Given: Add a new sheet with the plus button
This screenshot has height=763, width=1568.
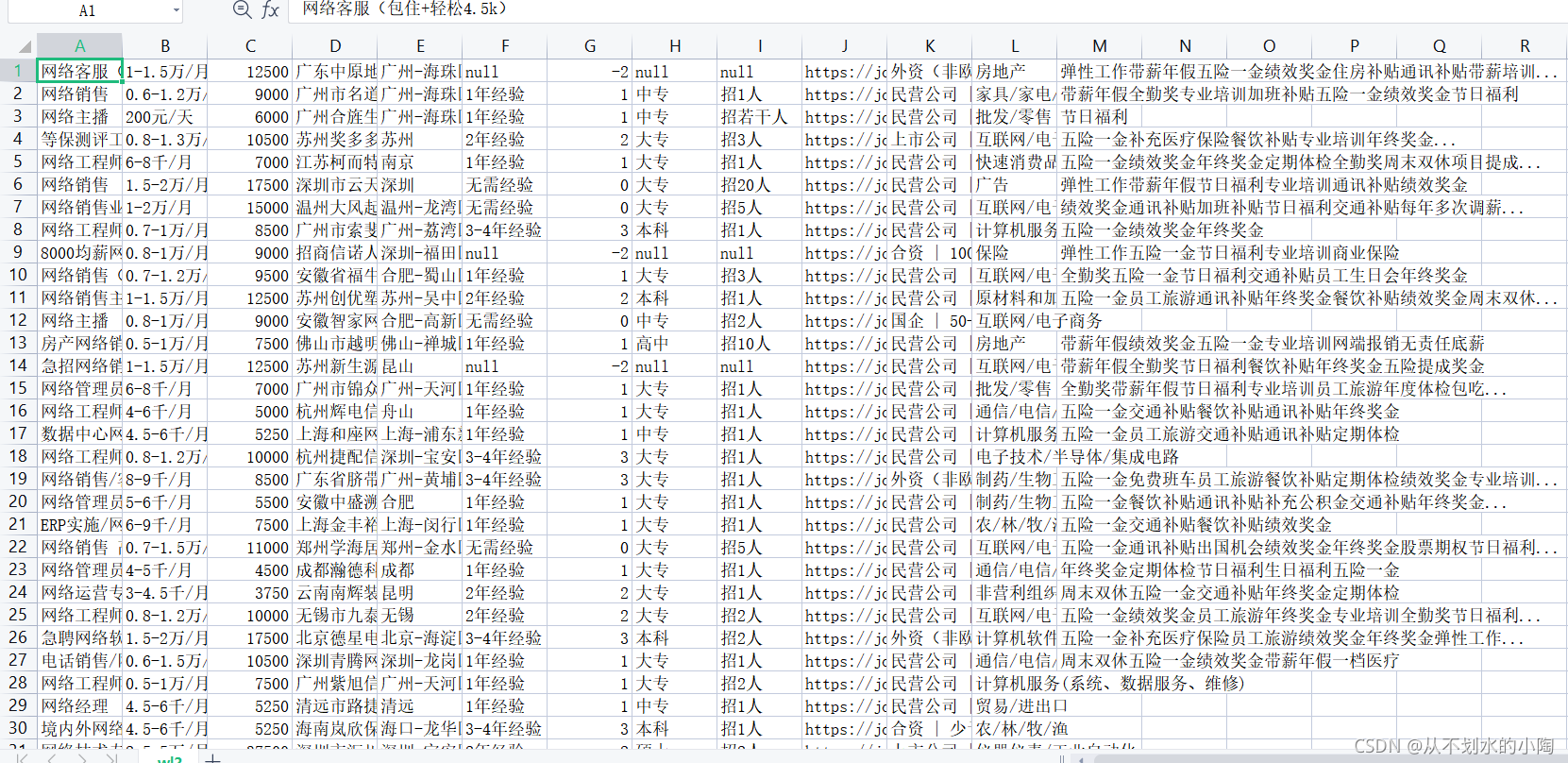Looking at the screenshot, I should (x=213, y=758).
